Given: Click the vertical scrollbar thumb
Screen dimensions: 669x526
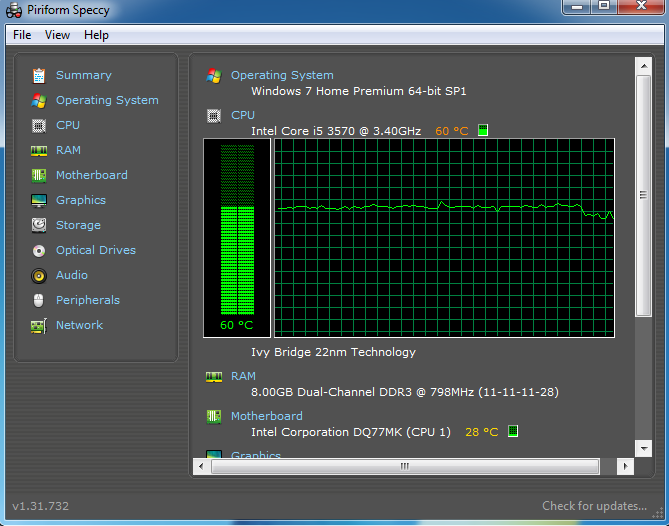Looking at the screenshot, I should click(643, 196).
